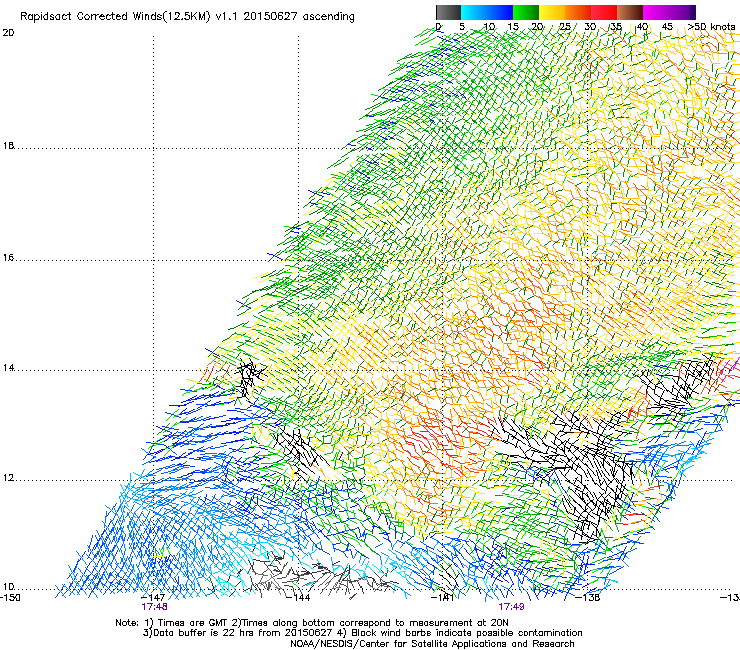Click the longitude label '-144' on the bottom axis

coord(298,598)
